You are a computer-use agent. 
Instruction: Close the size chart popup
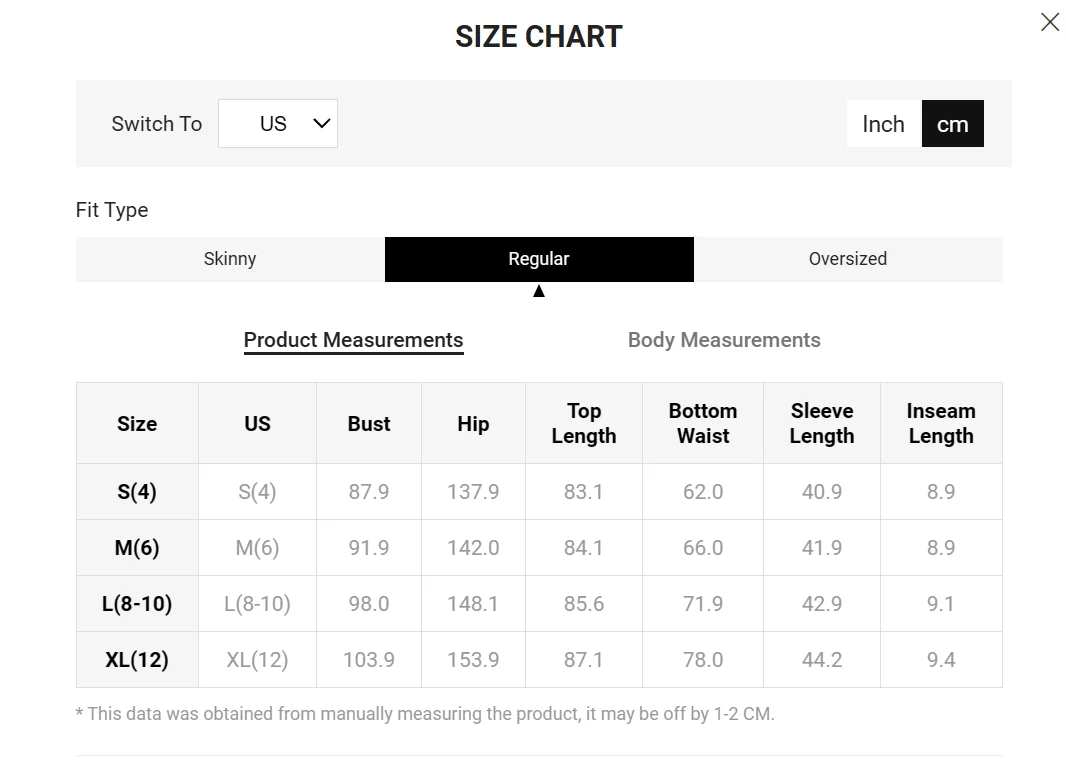click(1049, 22)
